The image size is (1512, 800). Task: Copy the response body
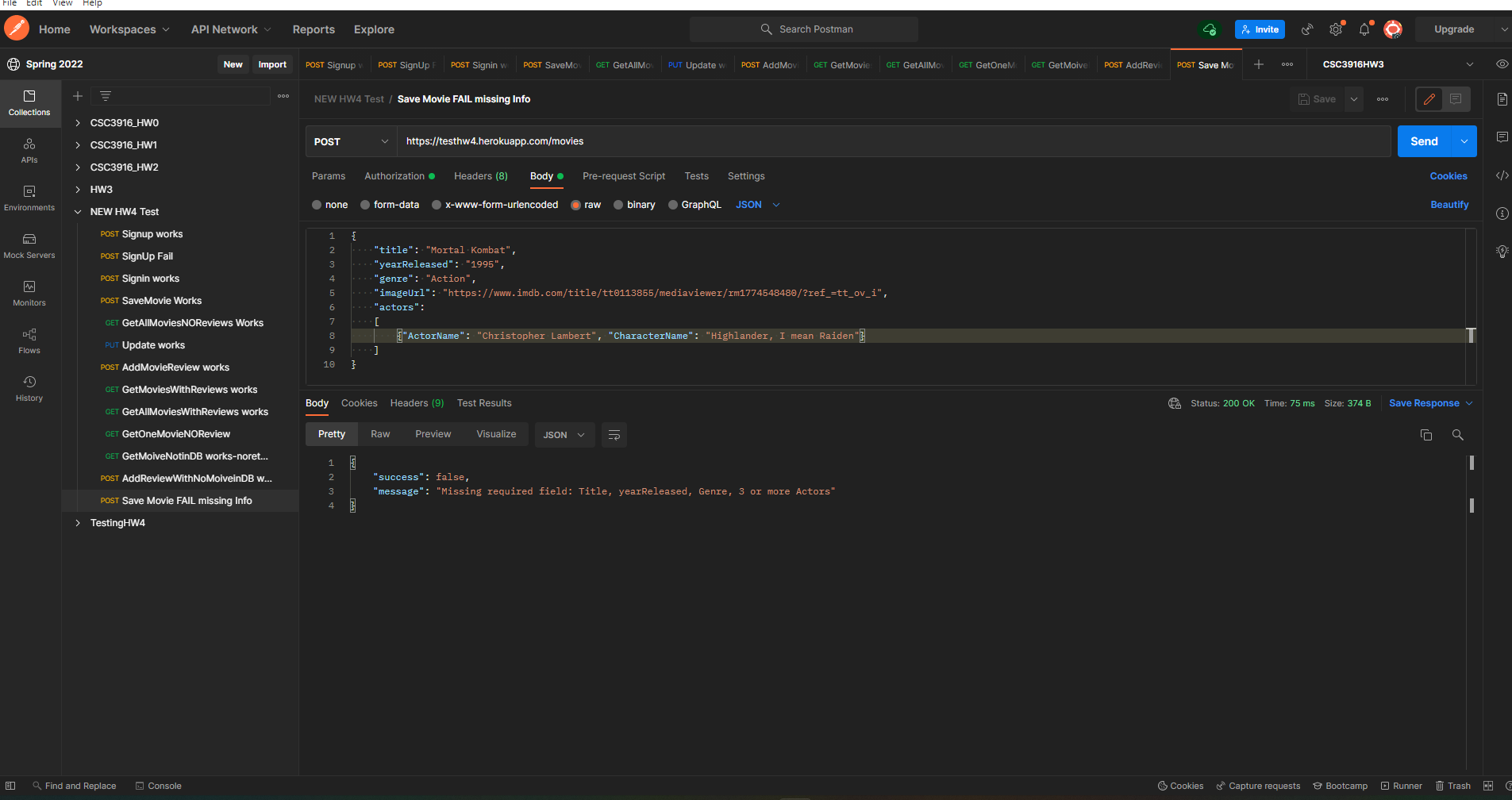pos(1425,434)
